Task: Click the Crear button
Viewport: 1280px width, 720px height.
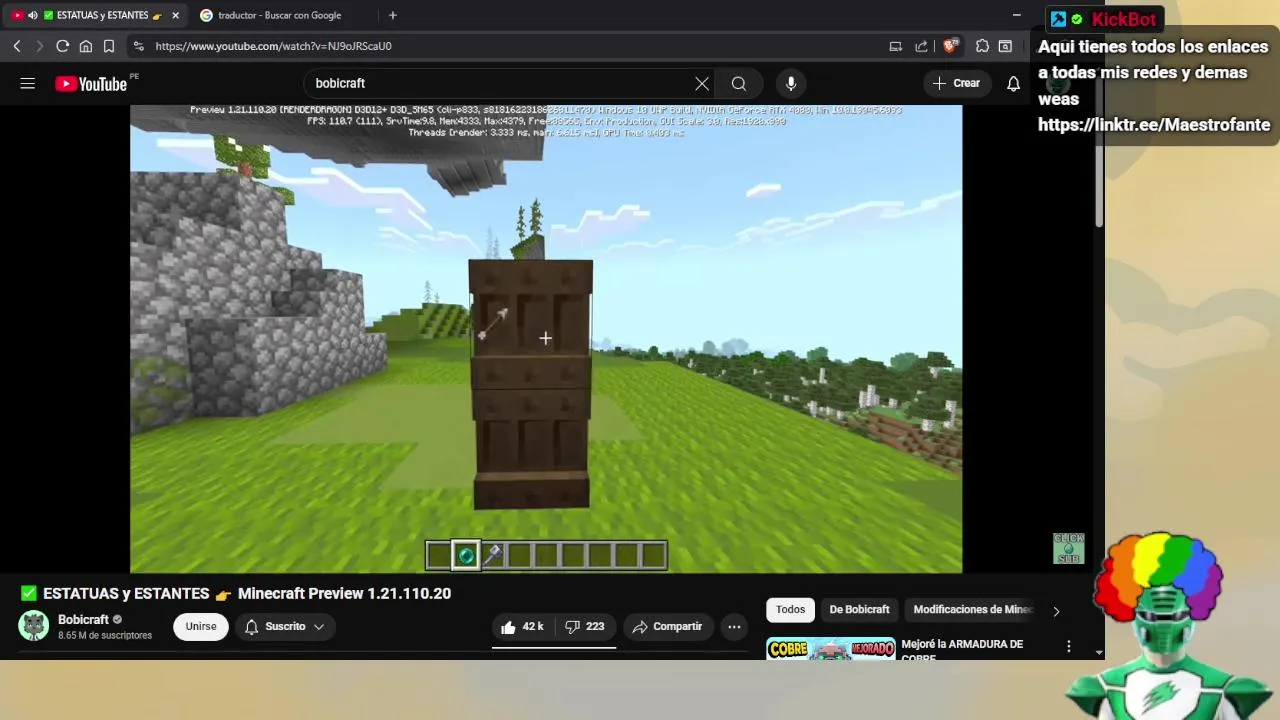Action: pos(957,84)
